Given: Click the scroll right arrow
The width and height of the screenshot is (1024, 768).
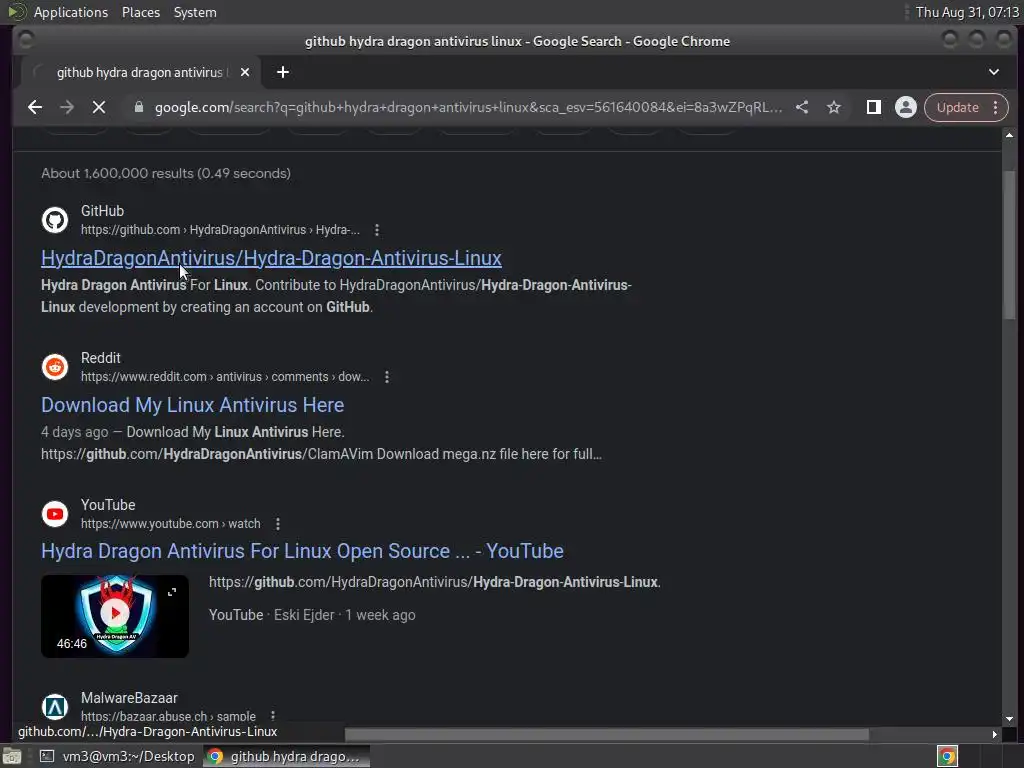Looking at the screenshot, I should 995,734.
